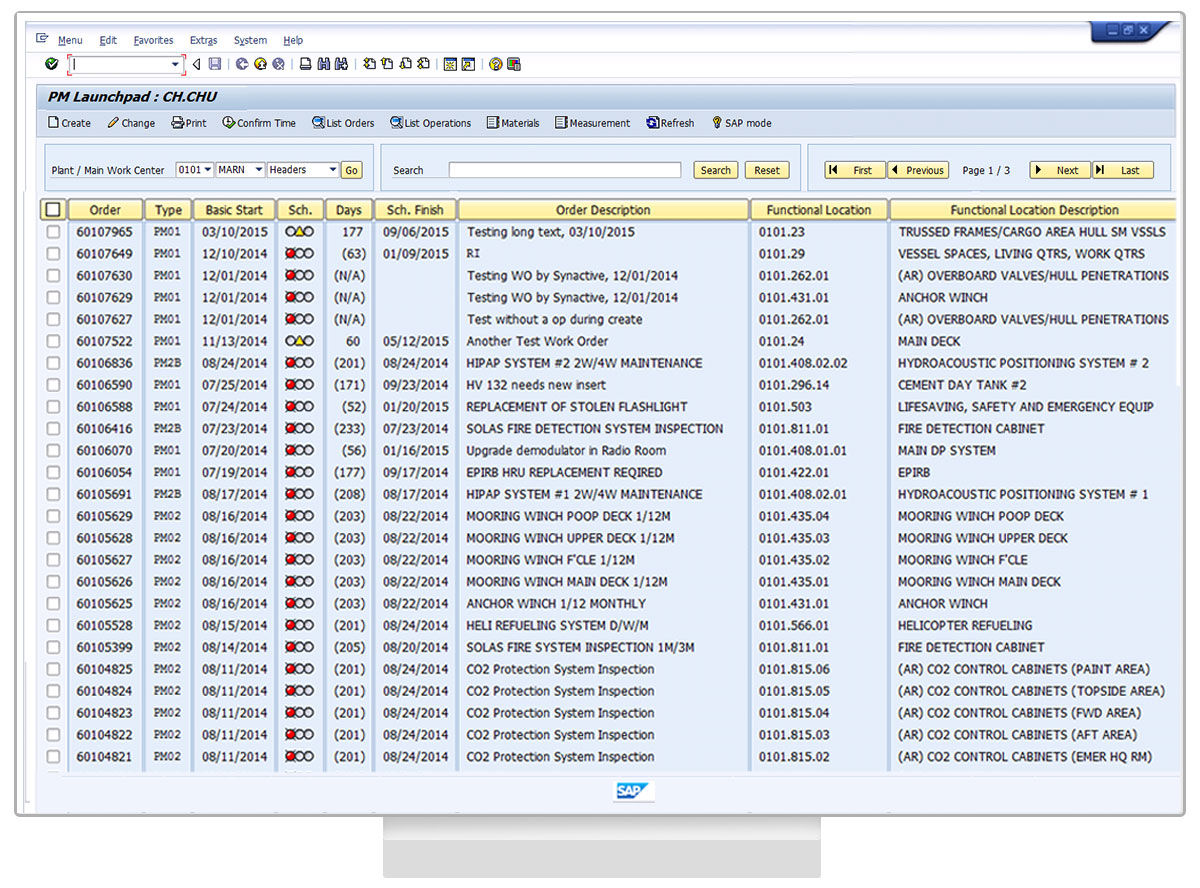1200x888 pixels.
Task: Click the green checkmark Enter icon
Action: 51,64
